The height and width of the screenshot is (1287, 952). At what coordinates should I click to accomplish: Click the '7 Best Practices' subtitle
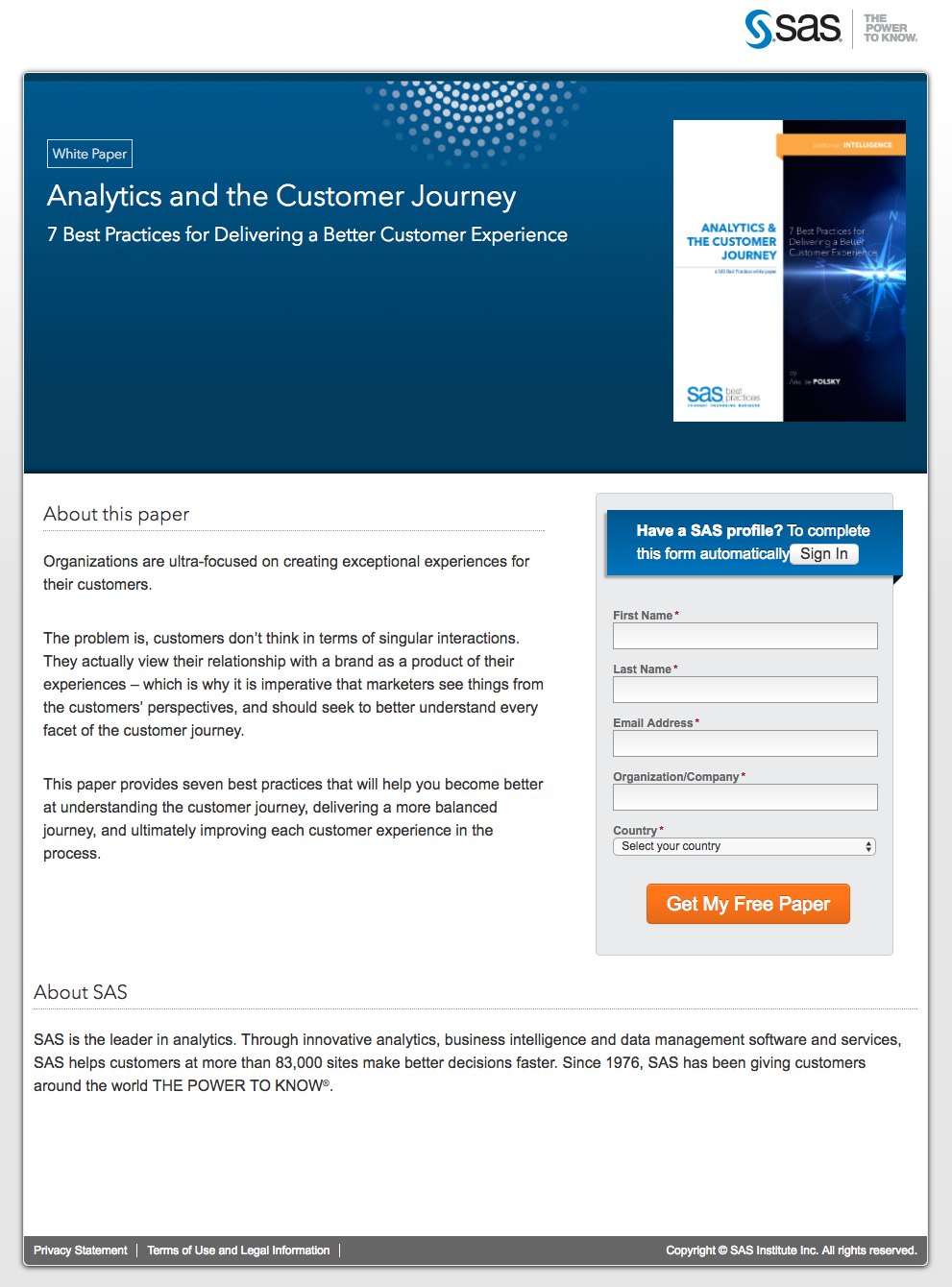[x=307, y=235]
